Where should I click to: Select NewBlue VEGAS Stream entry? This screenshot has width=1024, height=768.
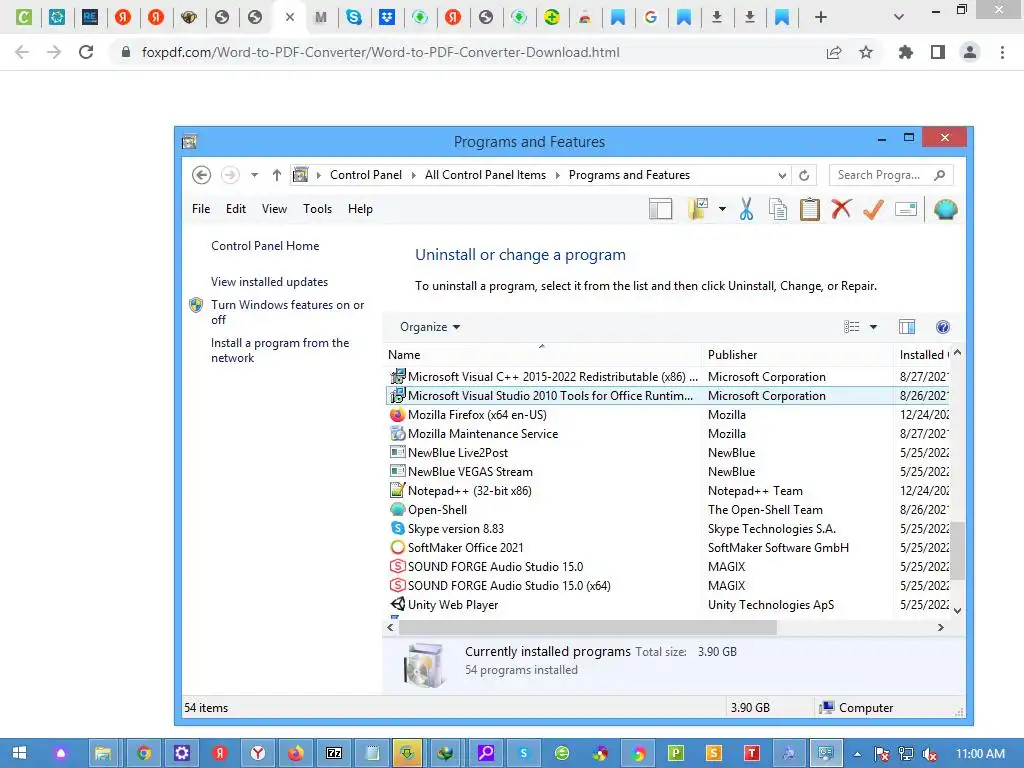pyautogui.click(x=668, y=472)
